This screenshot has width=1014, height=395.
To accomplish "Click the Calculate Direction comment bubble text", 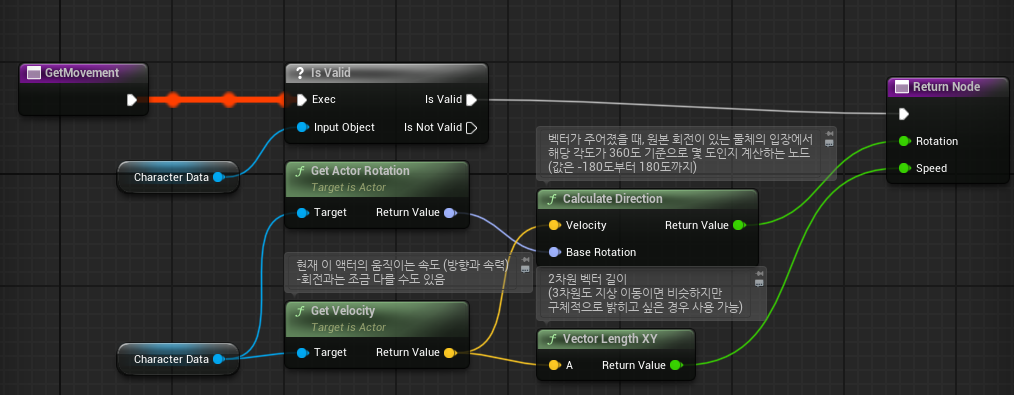I will pyautogui.click(x=681, y=154).
